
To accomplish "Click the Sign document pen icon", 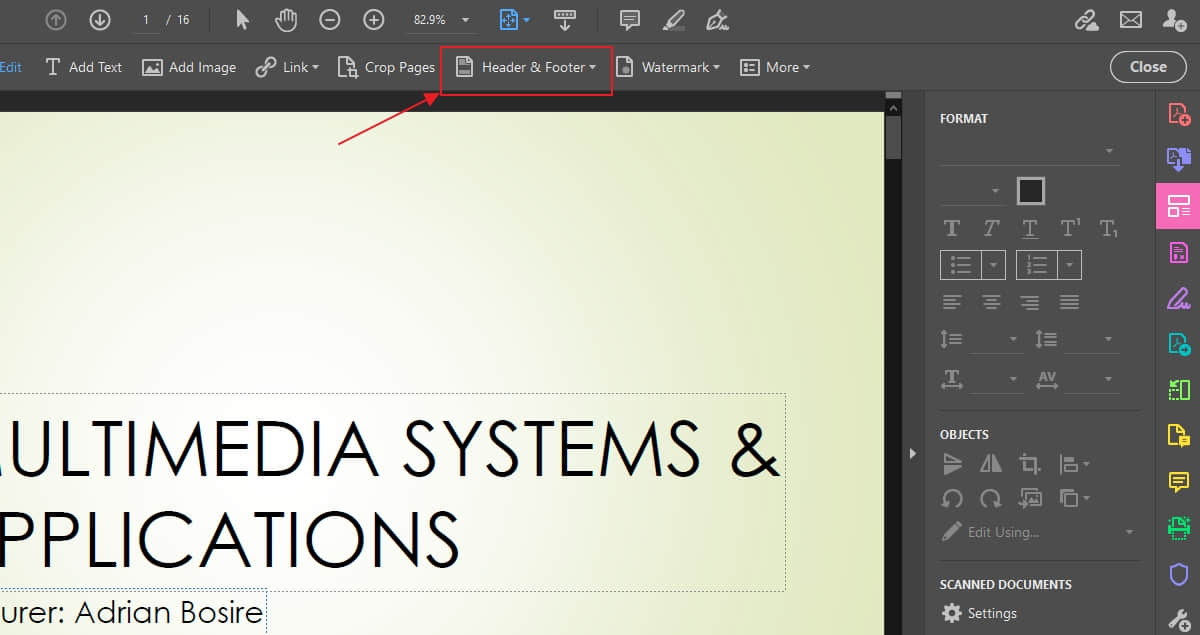I will tap(716, 19).
